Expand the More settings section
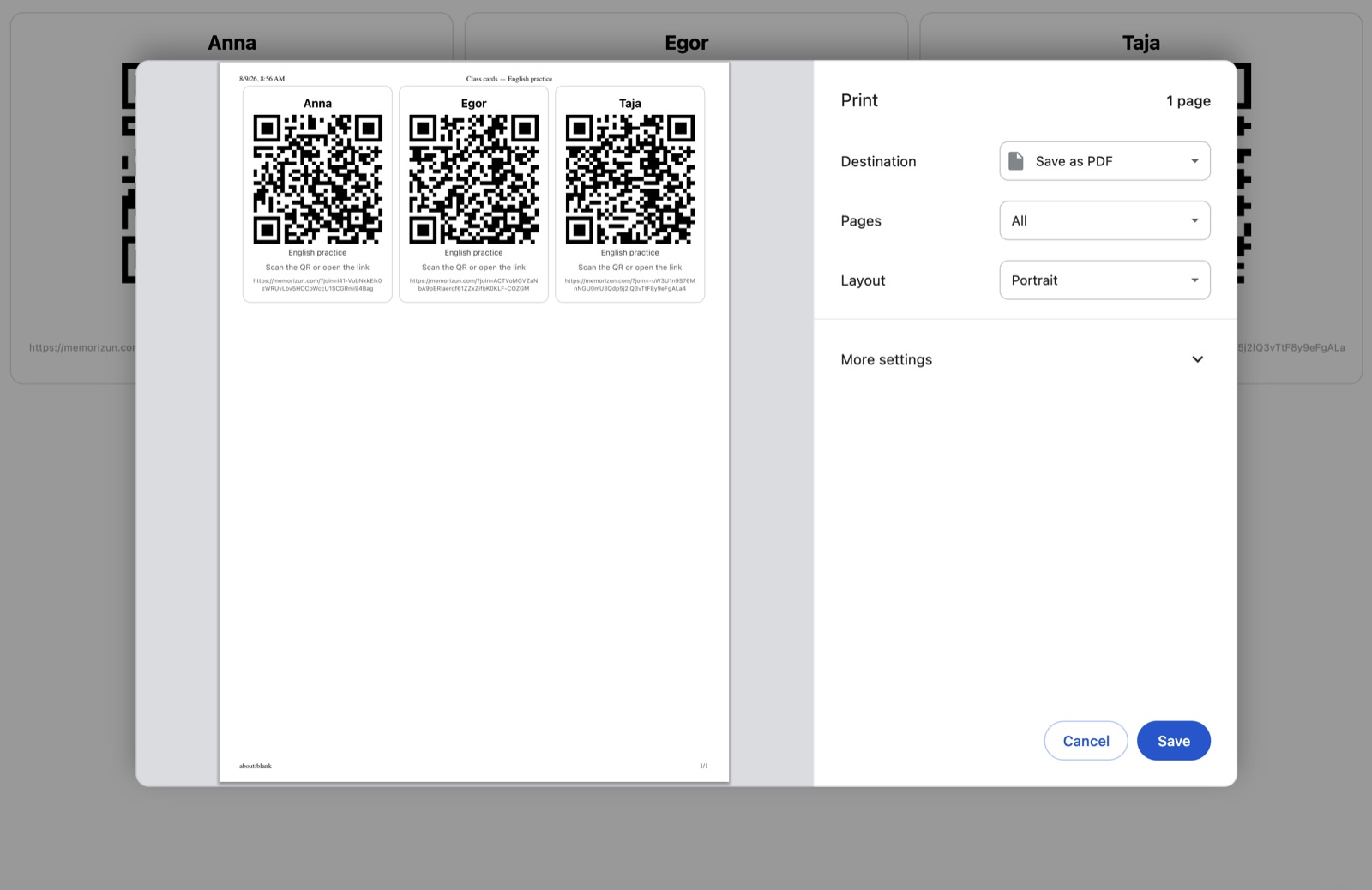1372x890 pixels. tap(1024, 359)
